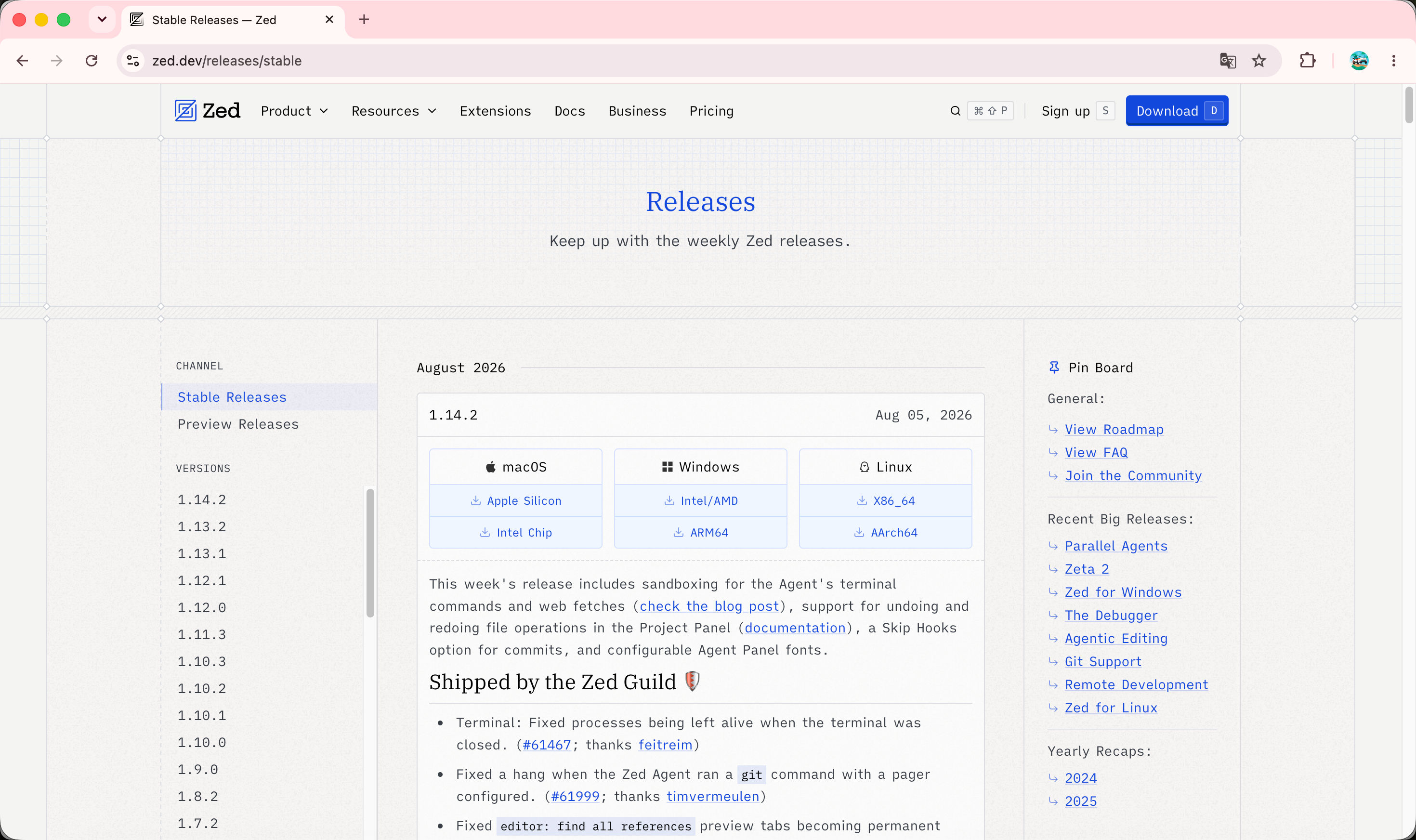Open the Google Translate icon in address bar
Screen dimensions: 1416x840
(x=1228, y=61)
